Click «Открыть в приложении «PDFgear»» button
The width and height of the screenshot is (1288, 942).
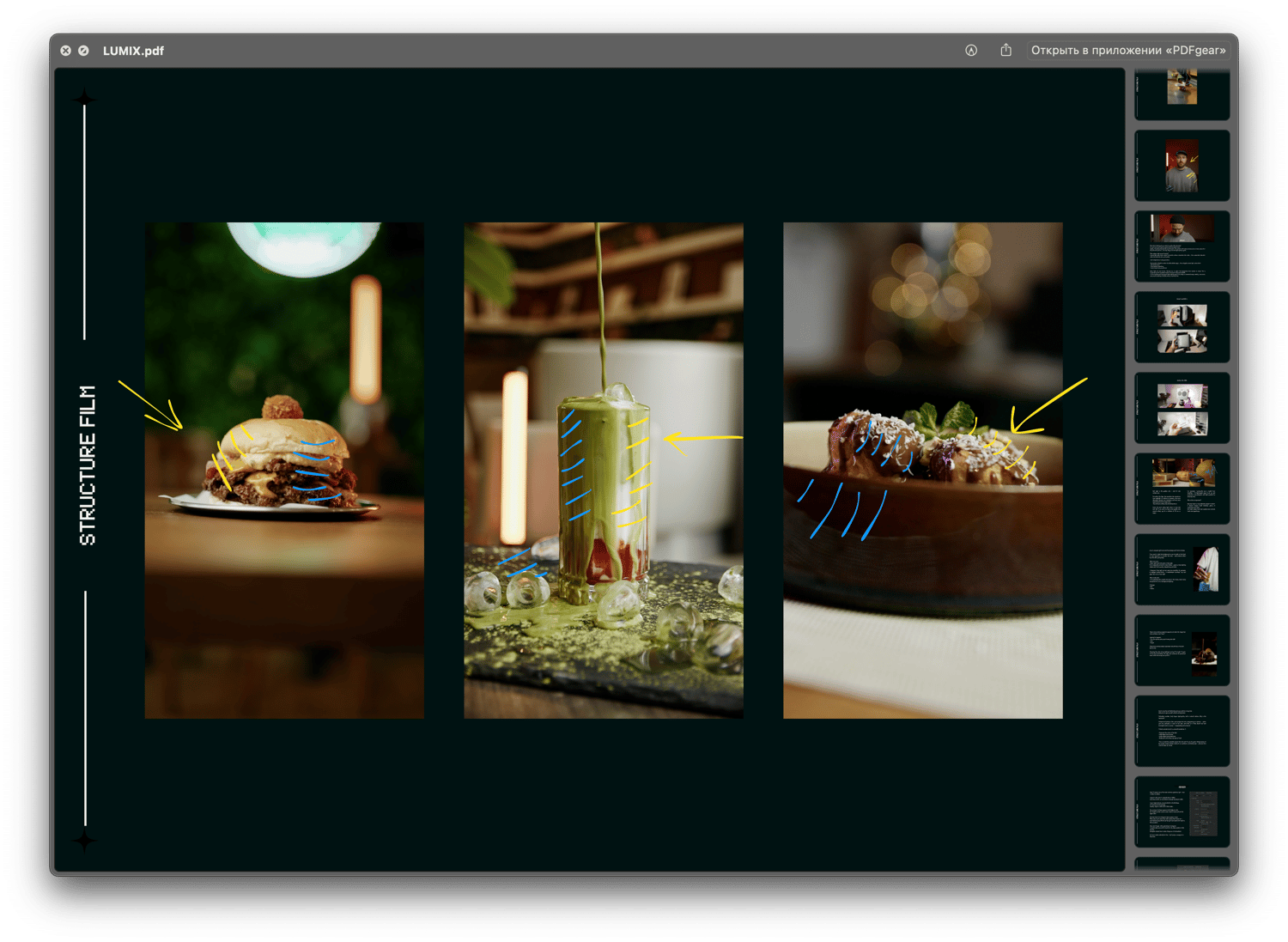point(1127,51)
